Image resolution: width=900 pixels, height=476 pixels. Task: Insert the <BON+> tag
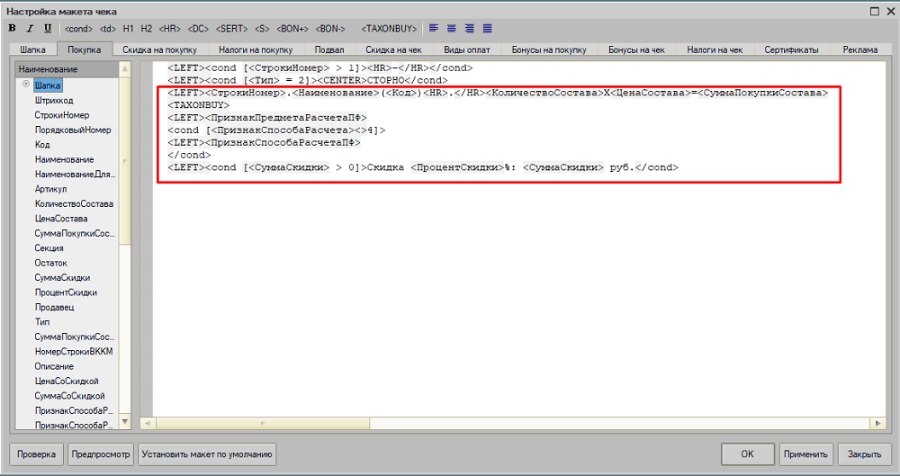point(293,28)
